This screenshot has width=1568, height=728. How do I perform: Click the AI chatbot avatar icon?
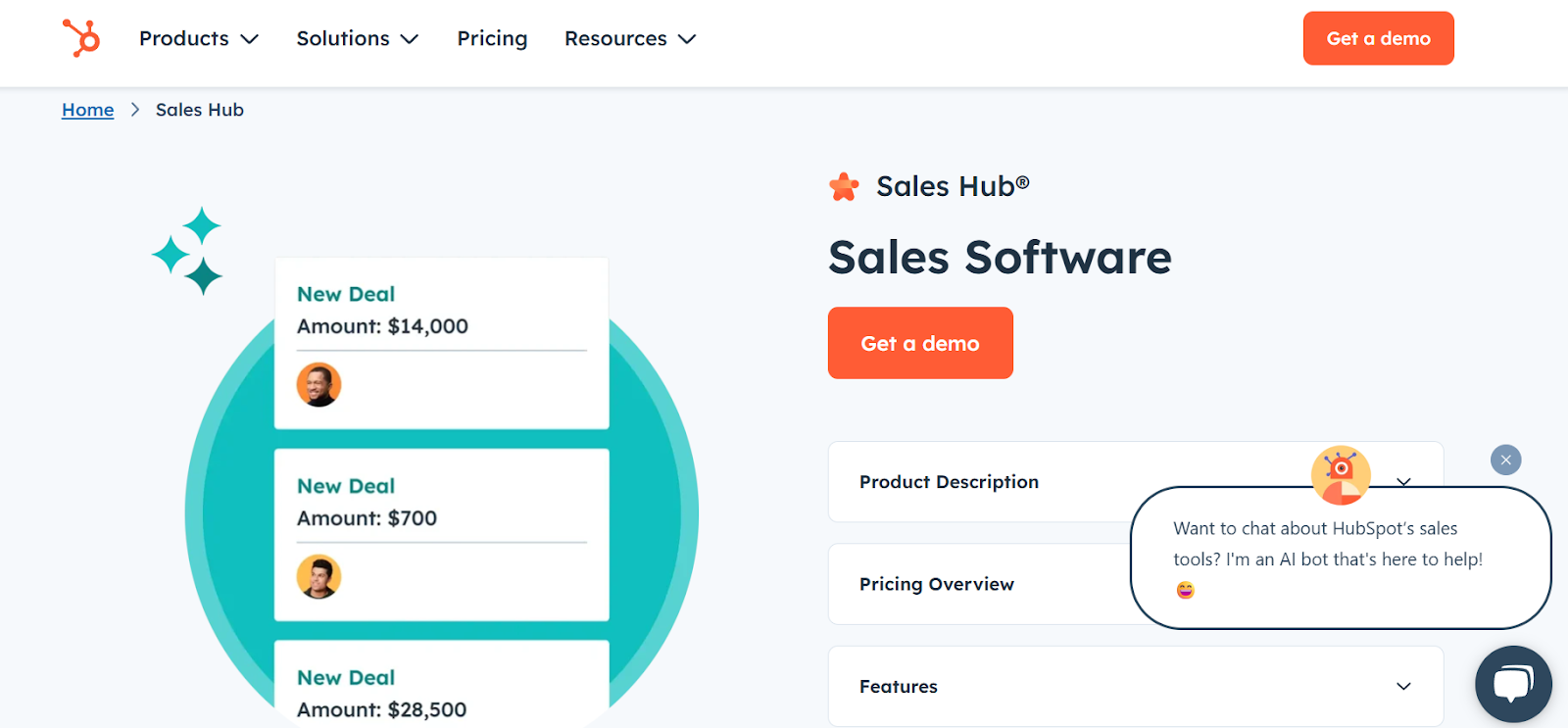tap(1341, 475)
